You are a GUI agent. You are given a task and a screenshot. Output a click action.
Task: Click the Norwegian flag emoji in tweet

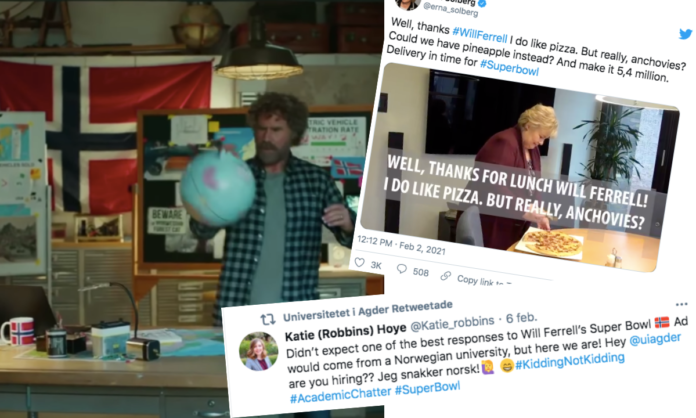(x=661, y=323)
